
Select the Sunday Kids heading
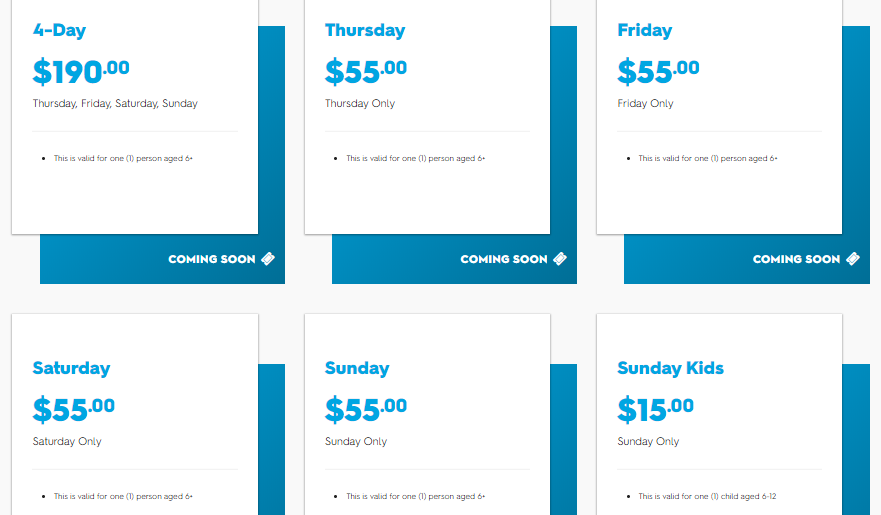coord(671,368)
